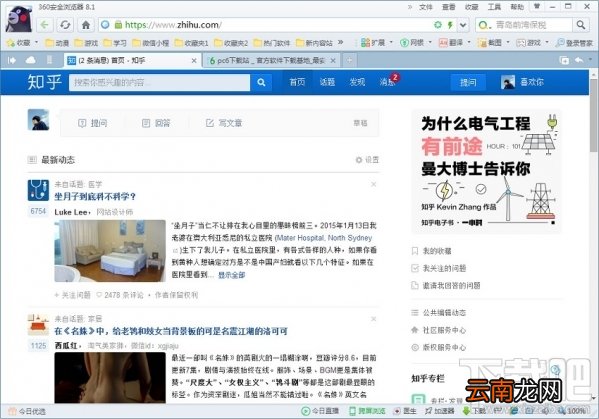599x419 pixels.
Task: Reload the page with the refresh icon
Action: point(65,25)
